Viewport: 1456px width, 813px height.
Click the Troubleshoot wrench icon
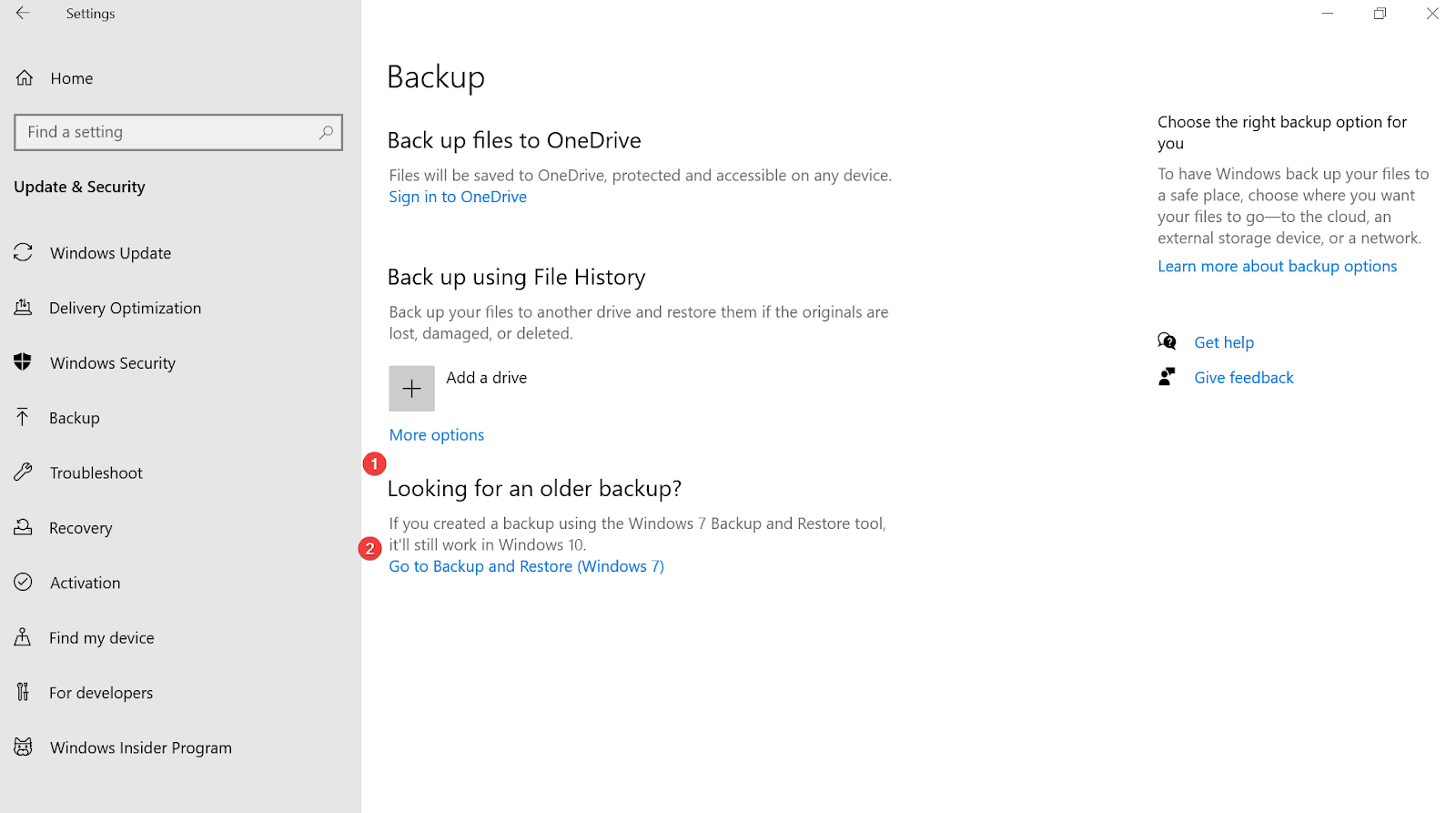pos(24,473)
